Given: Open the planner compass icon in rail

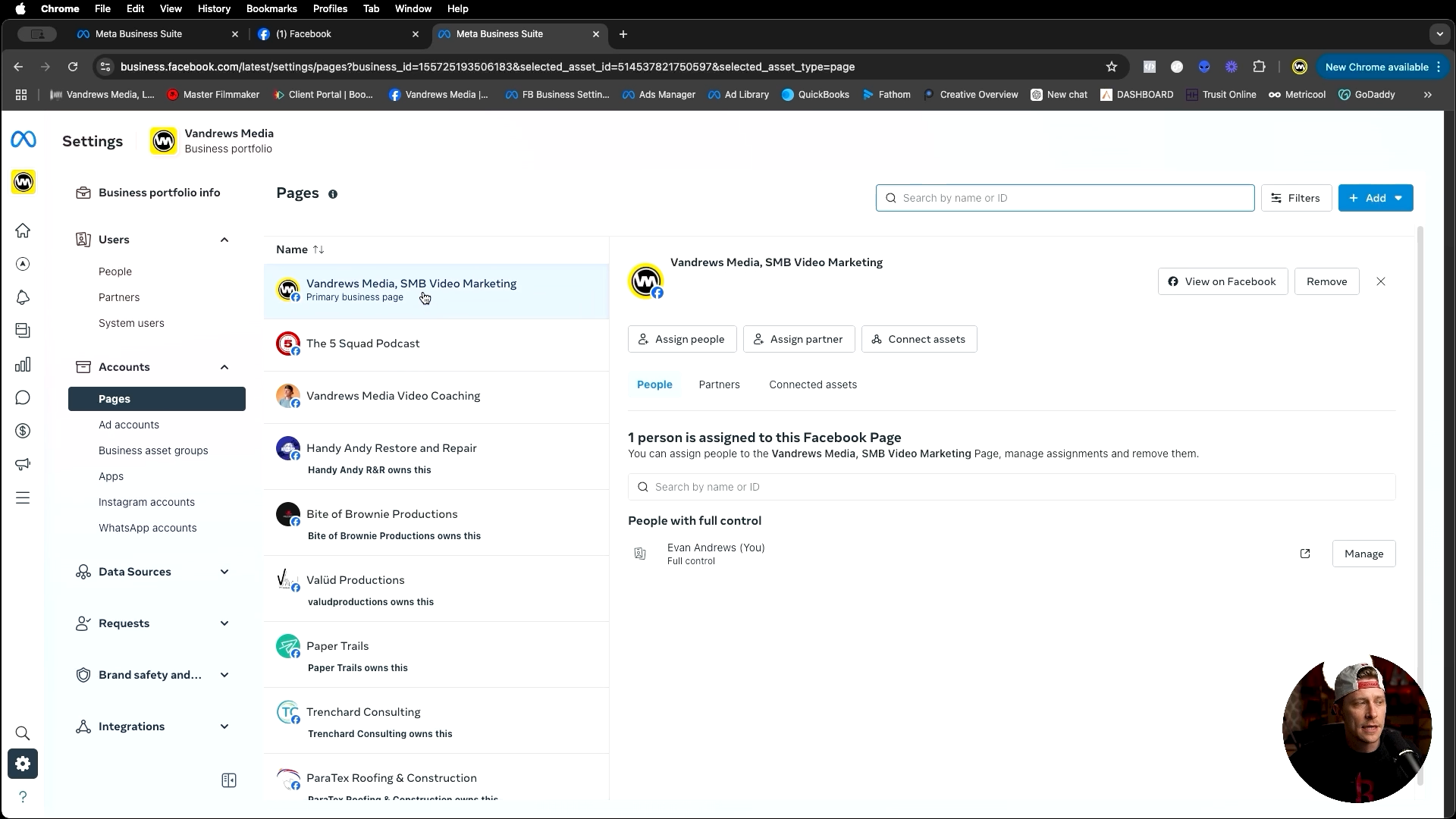Looking at the screenshot, I should click(x=23, y=264).
